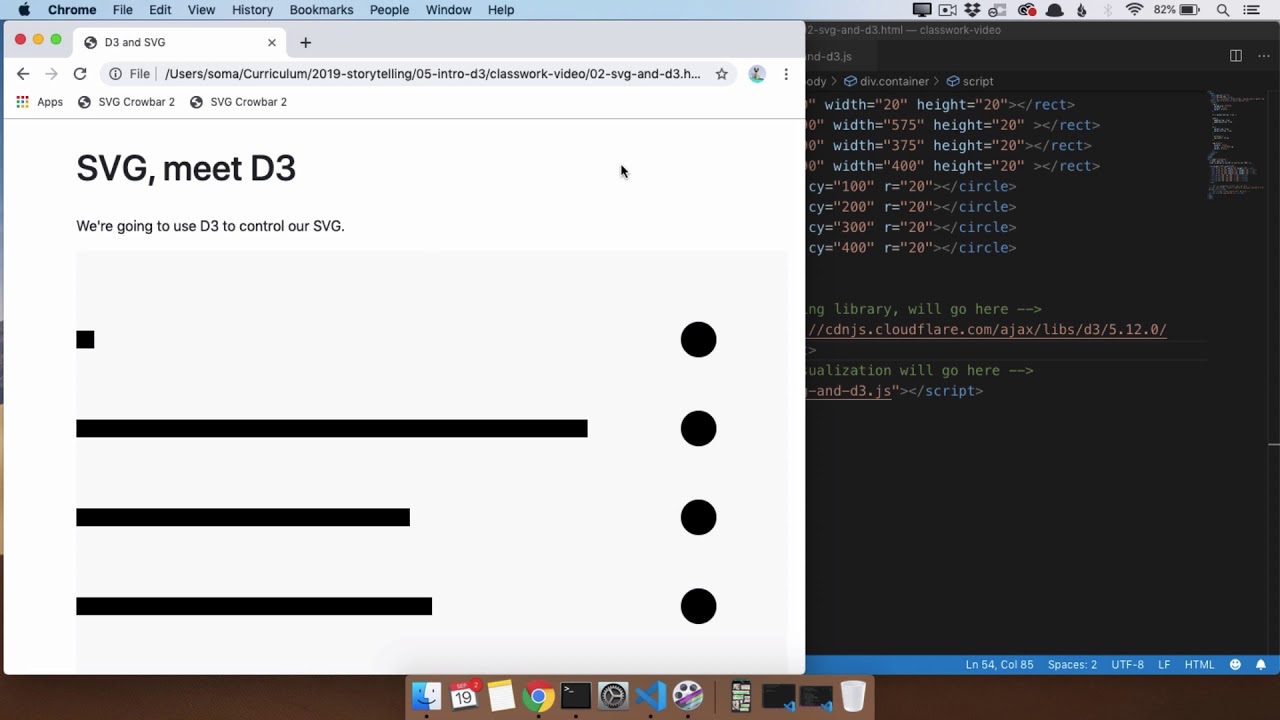Open the Bookmarks menu
Screen dimensions: 1280x720
[321, 10]
